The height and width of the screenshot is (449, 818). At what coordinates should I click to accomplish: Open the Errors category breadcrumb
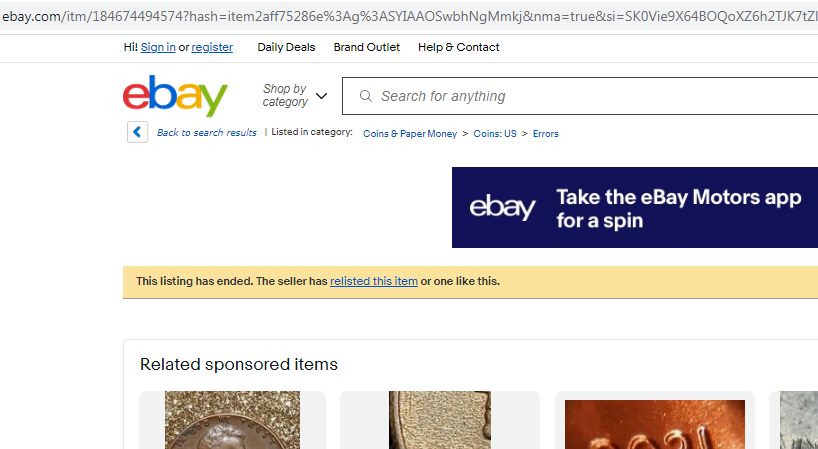click(546, 134)
